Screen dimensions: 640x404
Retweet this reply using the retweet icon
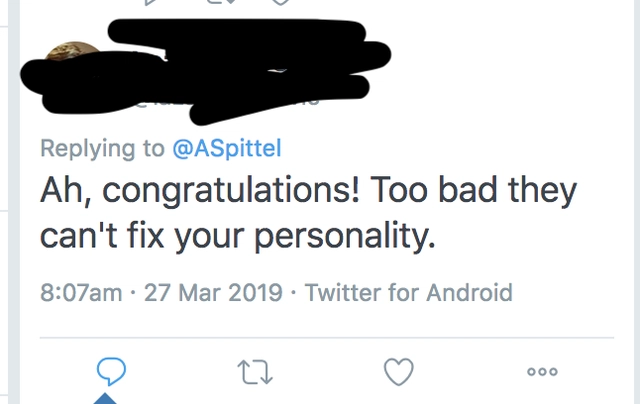(x=255, y=372)
